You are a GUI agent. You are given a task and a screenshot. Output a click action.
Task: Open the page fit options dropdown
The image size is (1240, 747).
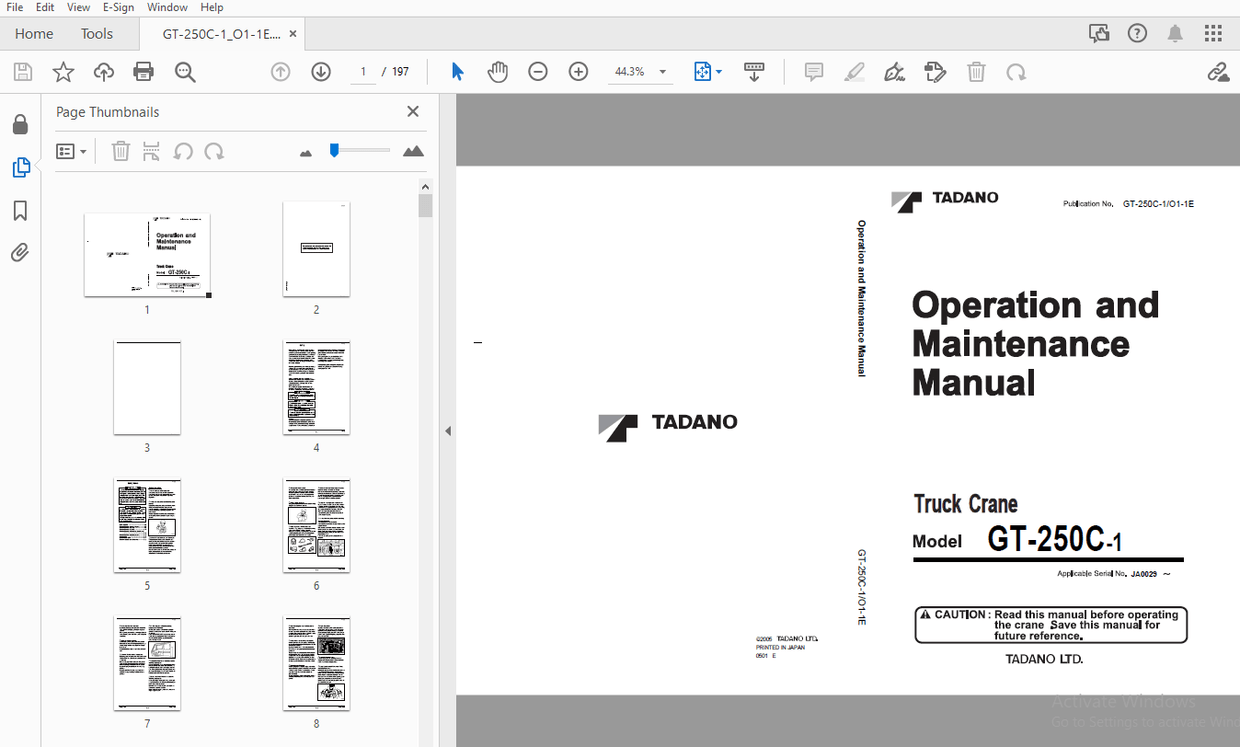[x=717, y=71]
